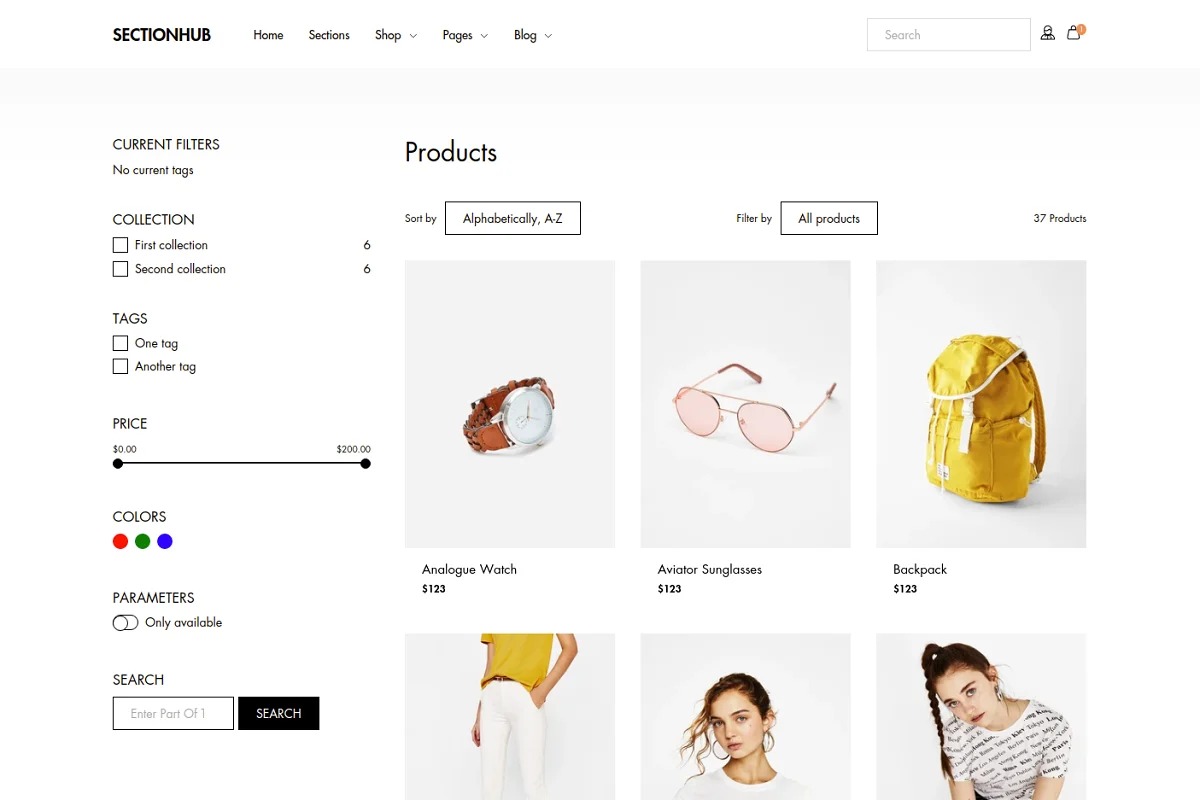The image size is (1200, 800).
Task: Check the Second collection checkbox
Action: [x=120, y=269]
